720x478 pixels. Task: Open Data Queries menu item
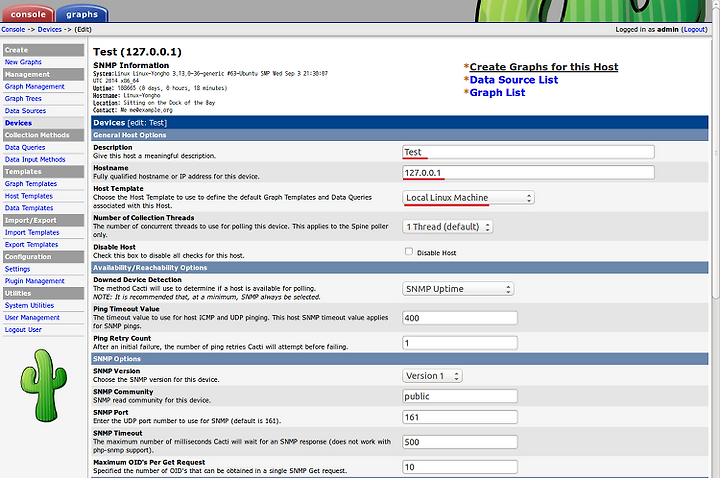[25, 147]
